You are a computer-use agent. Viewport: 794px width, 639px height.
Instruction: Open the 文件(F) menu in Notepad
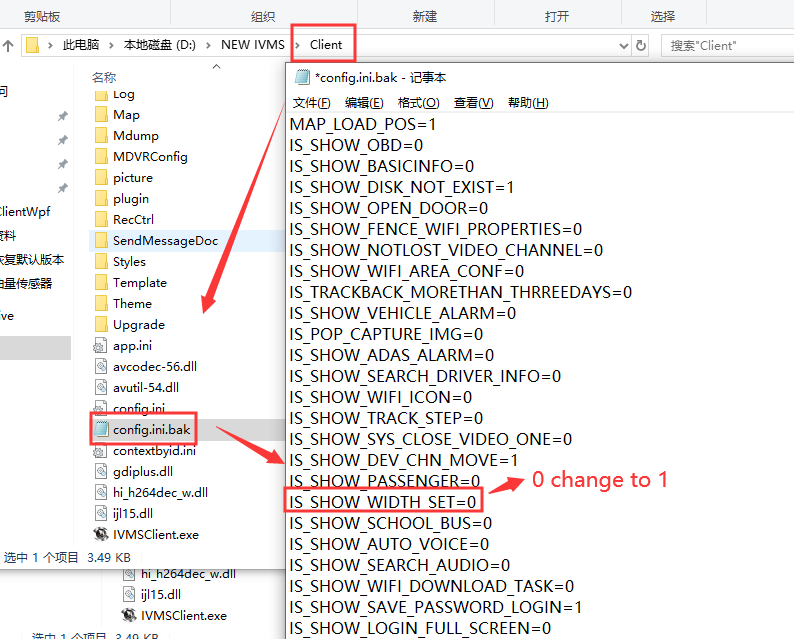(x=311, y=103)
